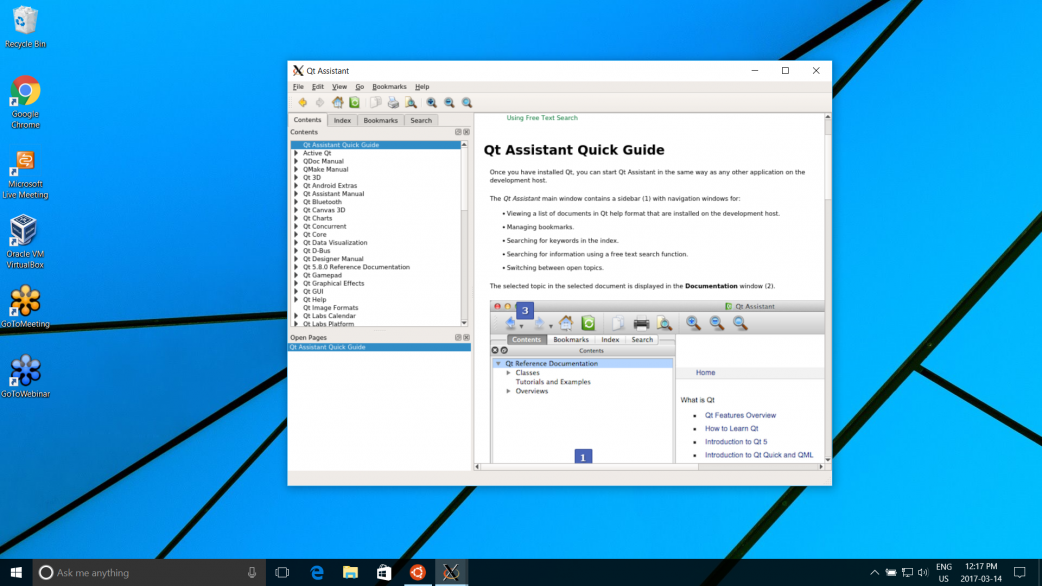Click the Reset Zoom magnifier icon
Screen dimensions: 1042x586
click(x=467, y=102)
